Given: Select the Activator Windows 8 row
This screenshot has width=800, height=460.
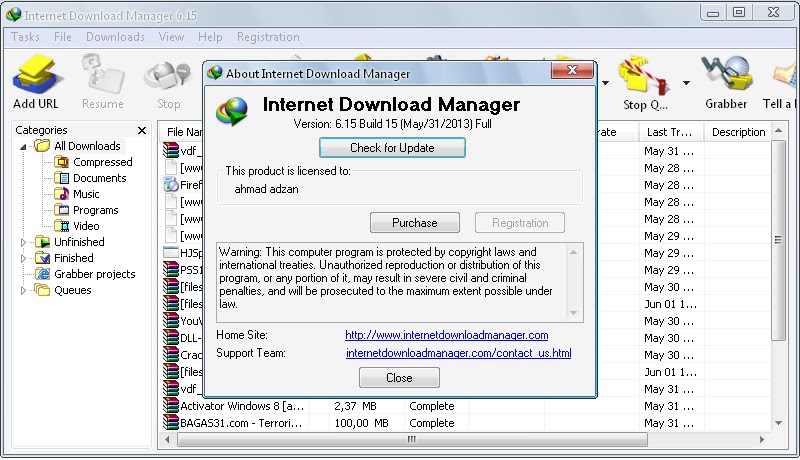Looking at the screenshot, I should 464,406.
